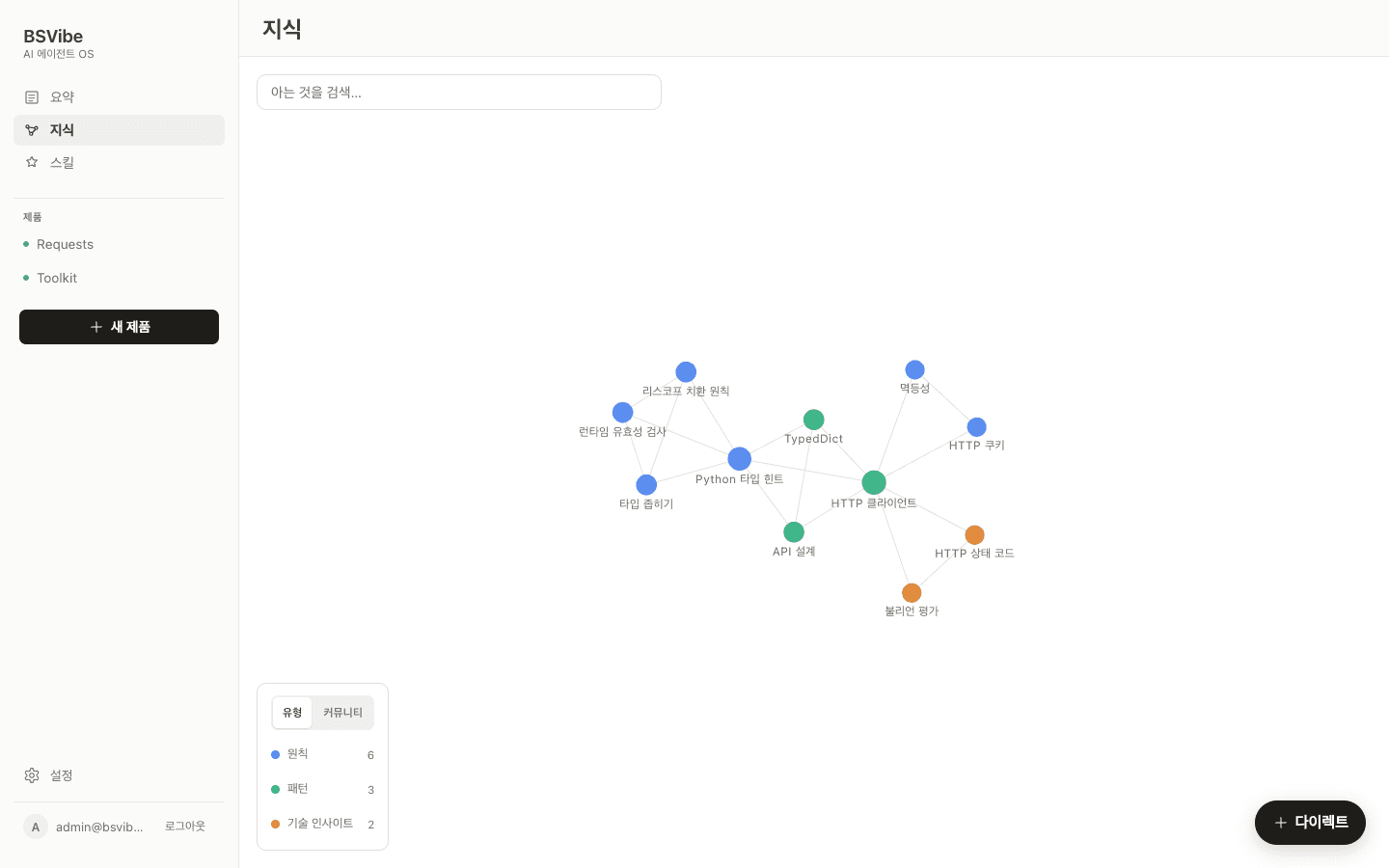Click the 아는 것을 검색 search field
1389x868 pixels.
(459, 93)
